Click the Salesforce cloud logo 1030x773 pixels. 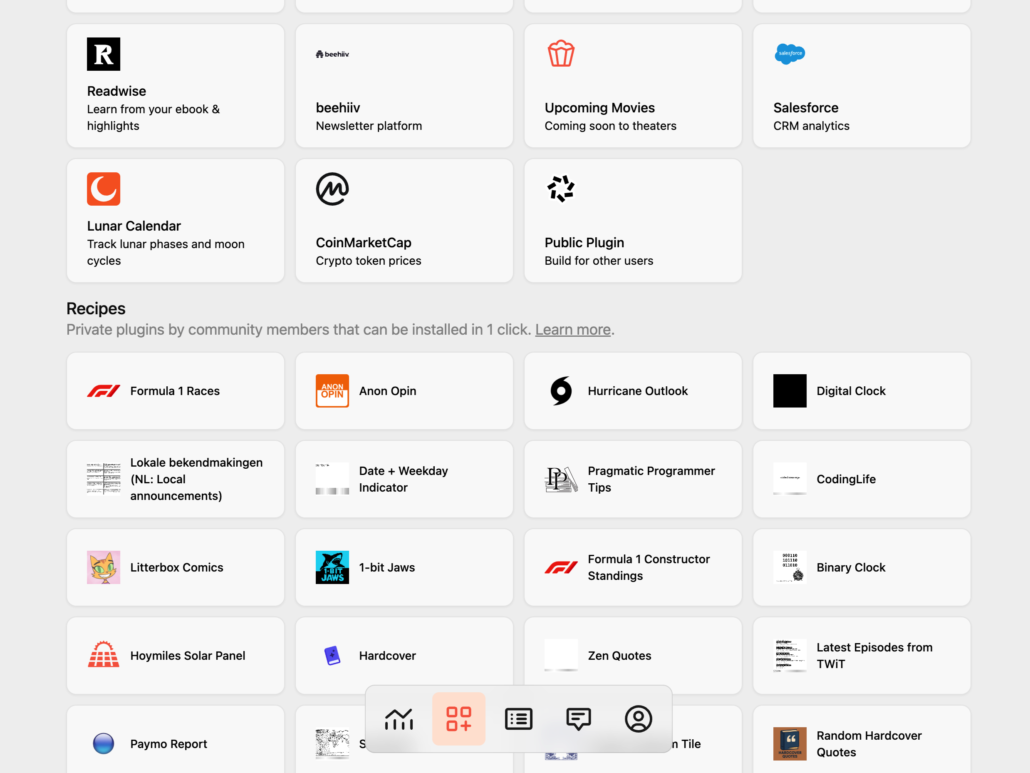(x=790, y=54)
